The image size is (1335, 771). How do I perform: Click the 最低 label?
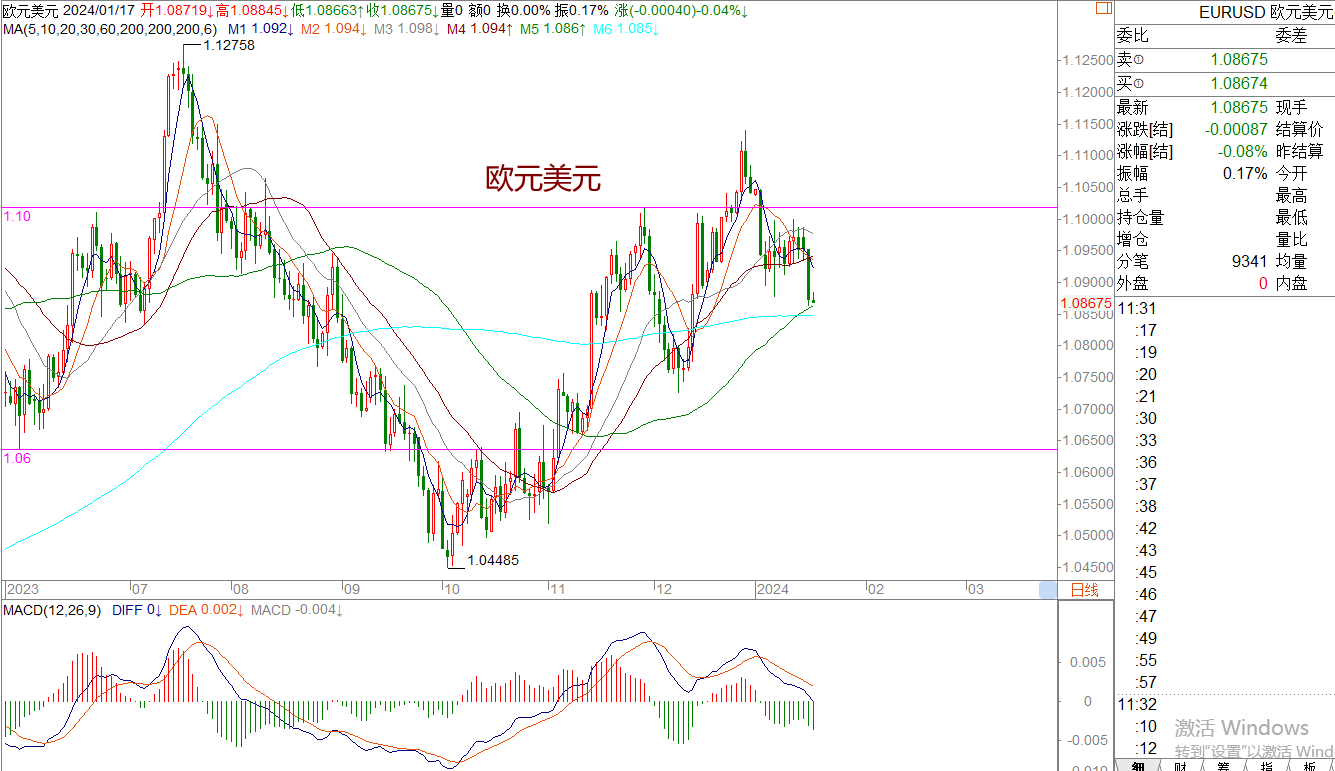coord(1292,217)
